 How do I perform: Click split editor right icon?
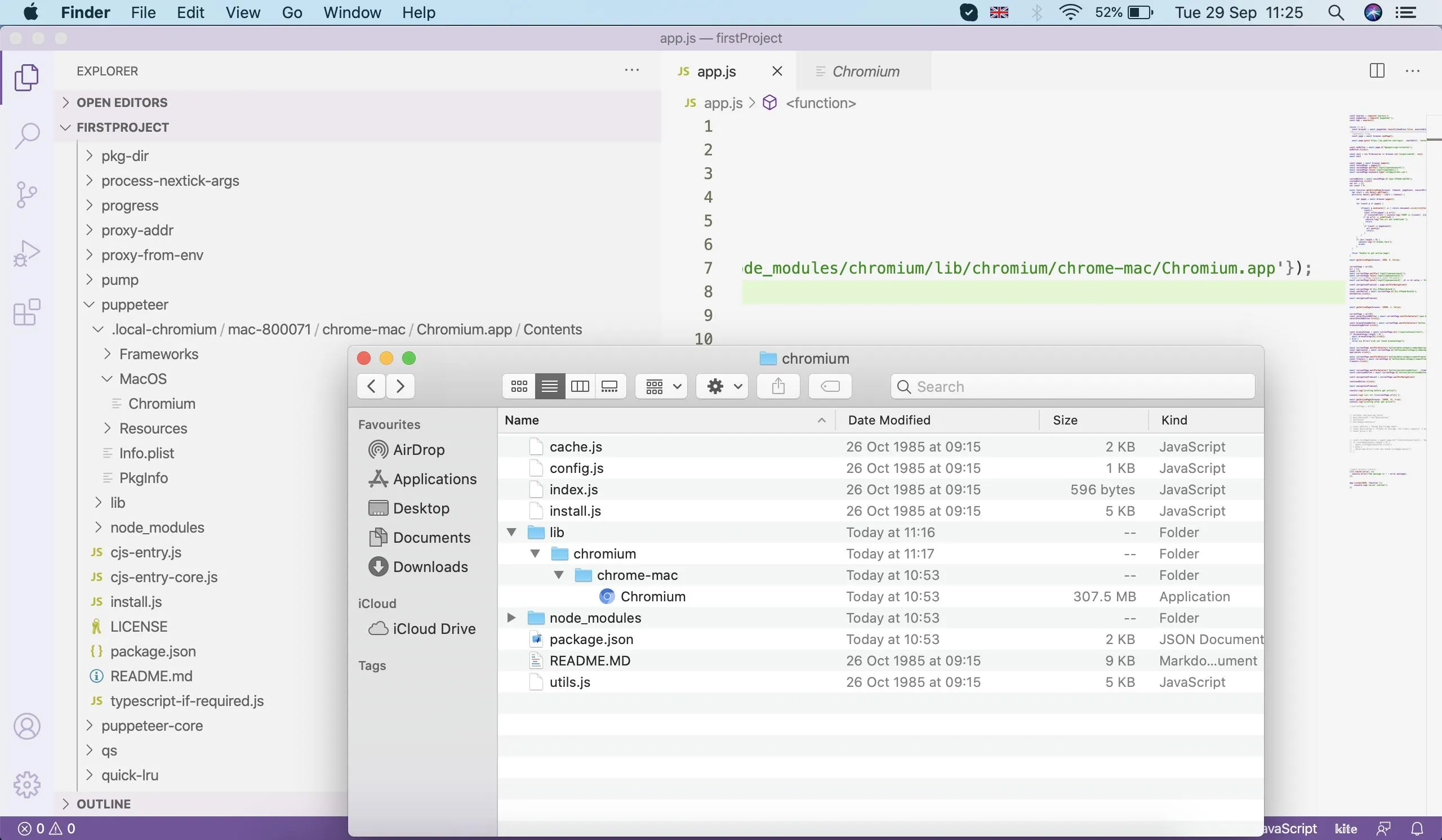[x=1377, y=71]
